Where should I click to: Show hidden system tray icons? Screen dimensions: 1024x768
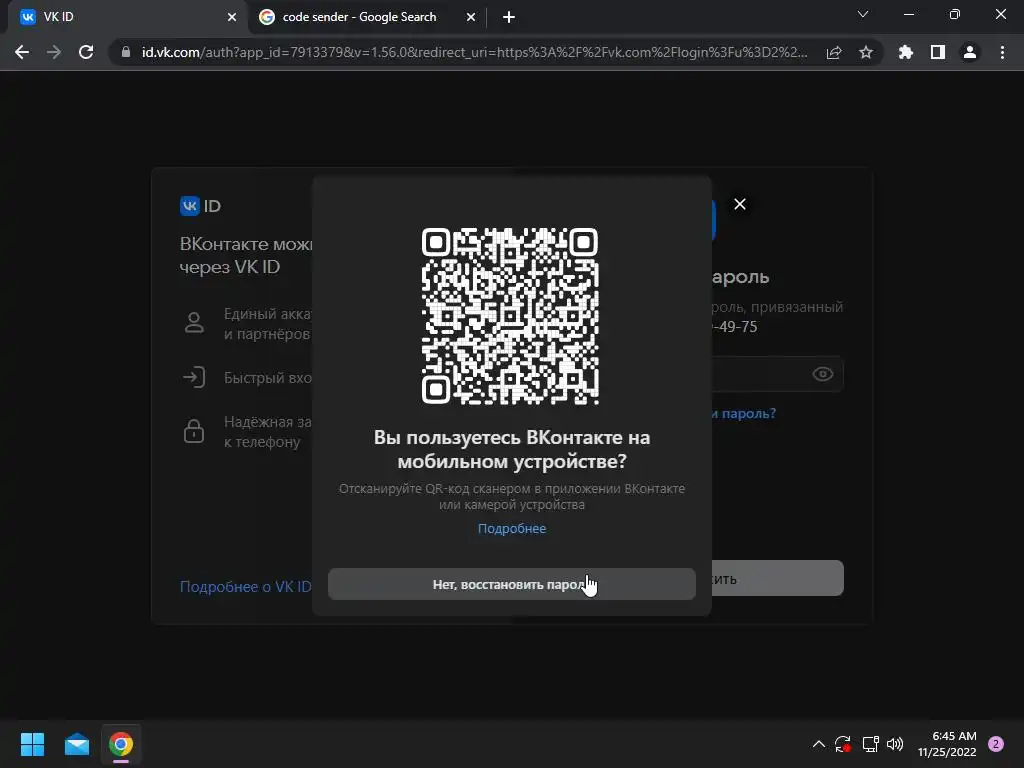[x=818, y=744]
